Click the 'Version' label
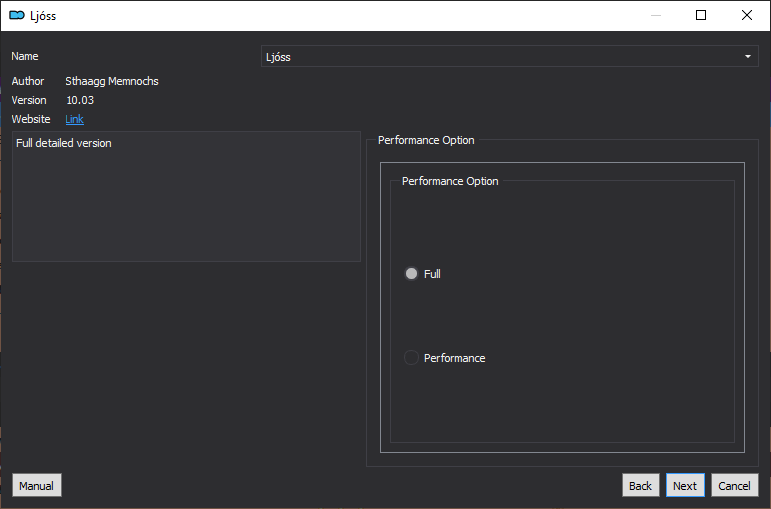The width and height of the screenshot is (771, 509). 29,100
